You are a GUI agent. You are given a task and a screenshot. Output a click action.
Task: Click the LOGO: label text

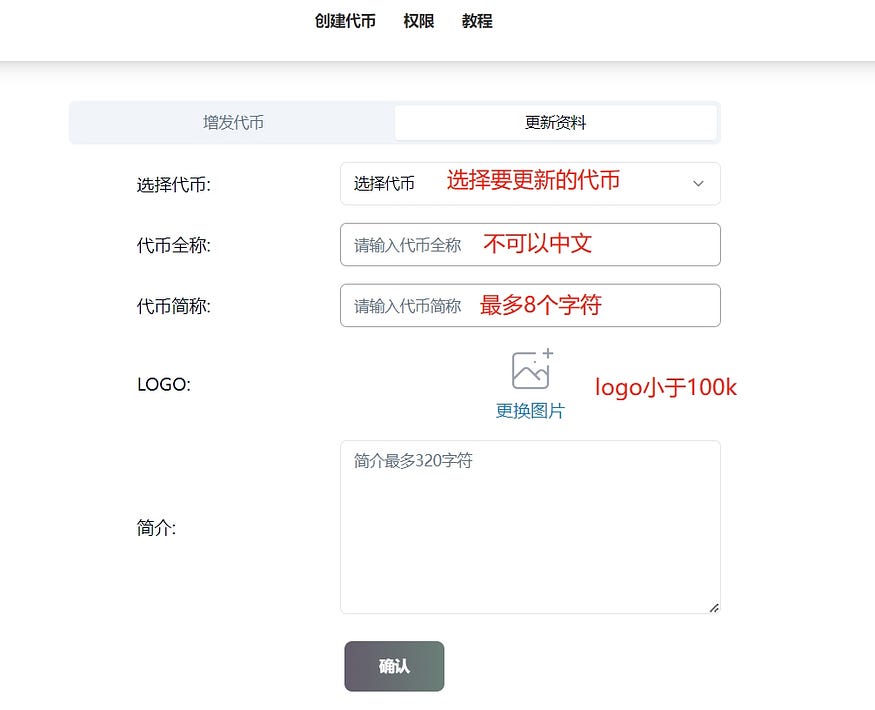(164, 385)
